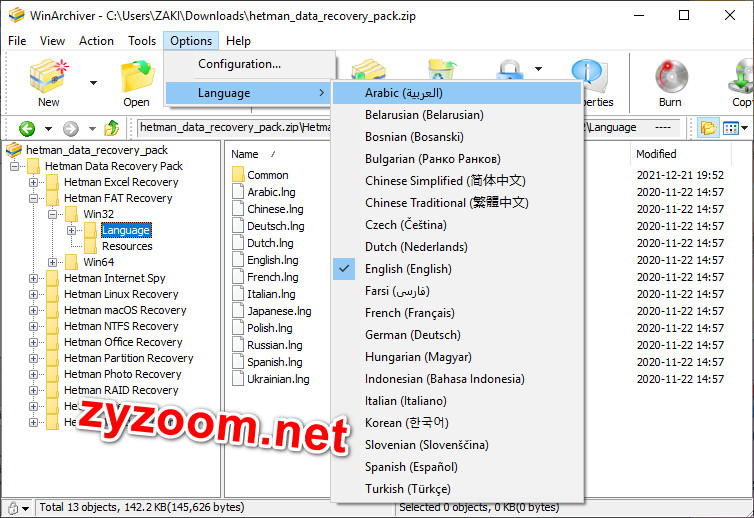Open the Tools menu

pos(142,41)
